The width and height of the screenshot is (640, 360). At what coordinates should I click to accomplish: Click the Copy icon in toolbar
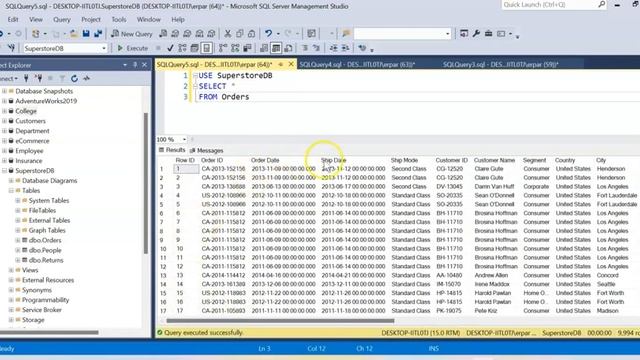(240, 33)
